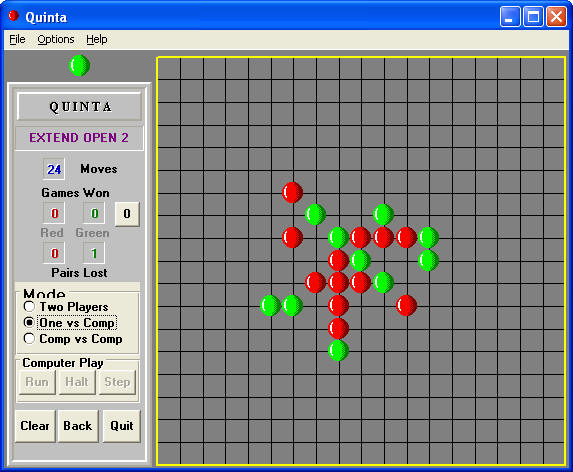Click the lowest green ball on the board
Screen dimensions: 573x472
tap(338, 350)
